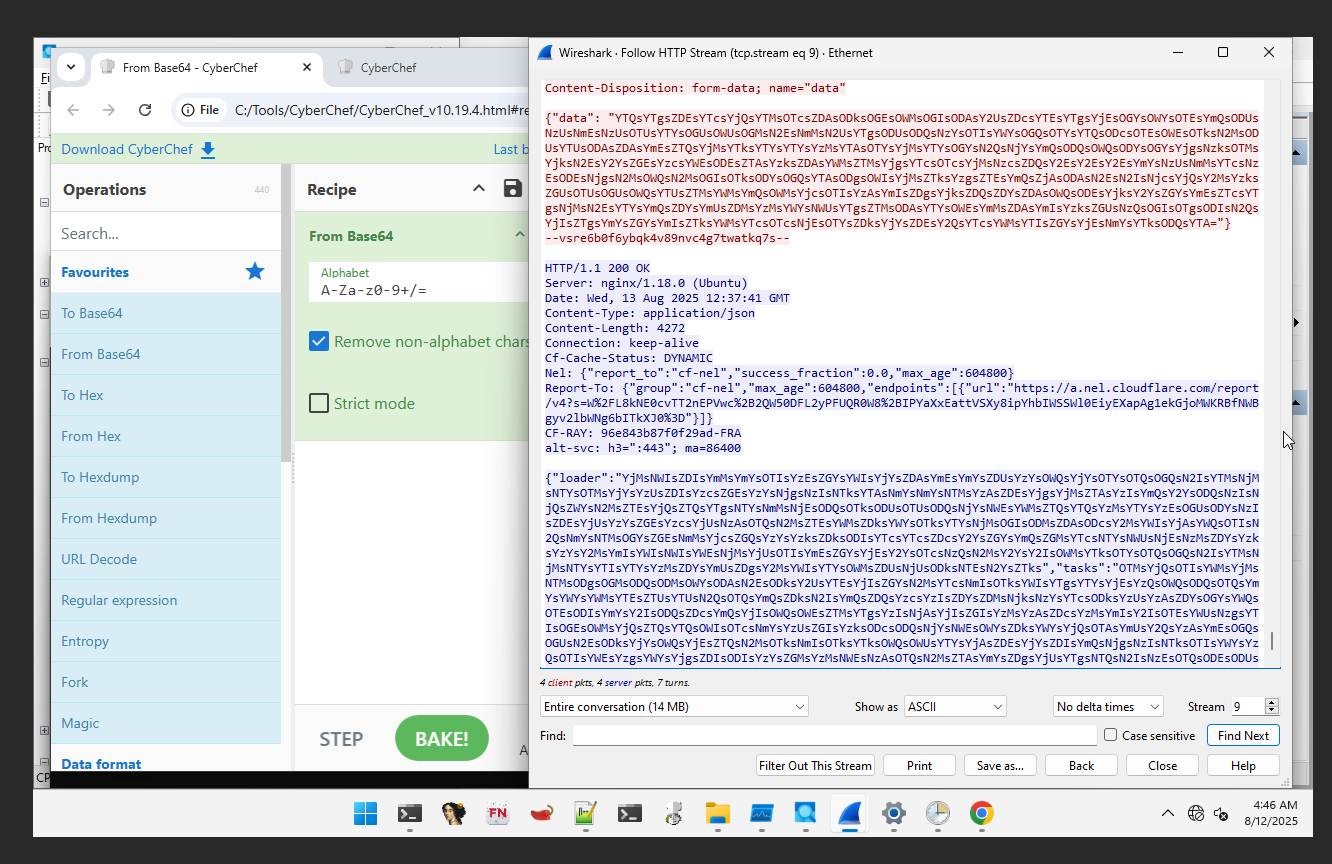Tick the Case sensitive checkbox
This screenshot has height=864, width=1332.
1110,735
